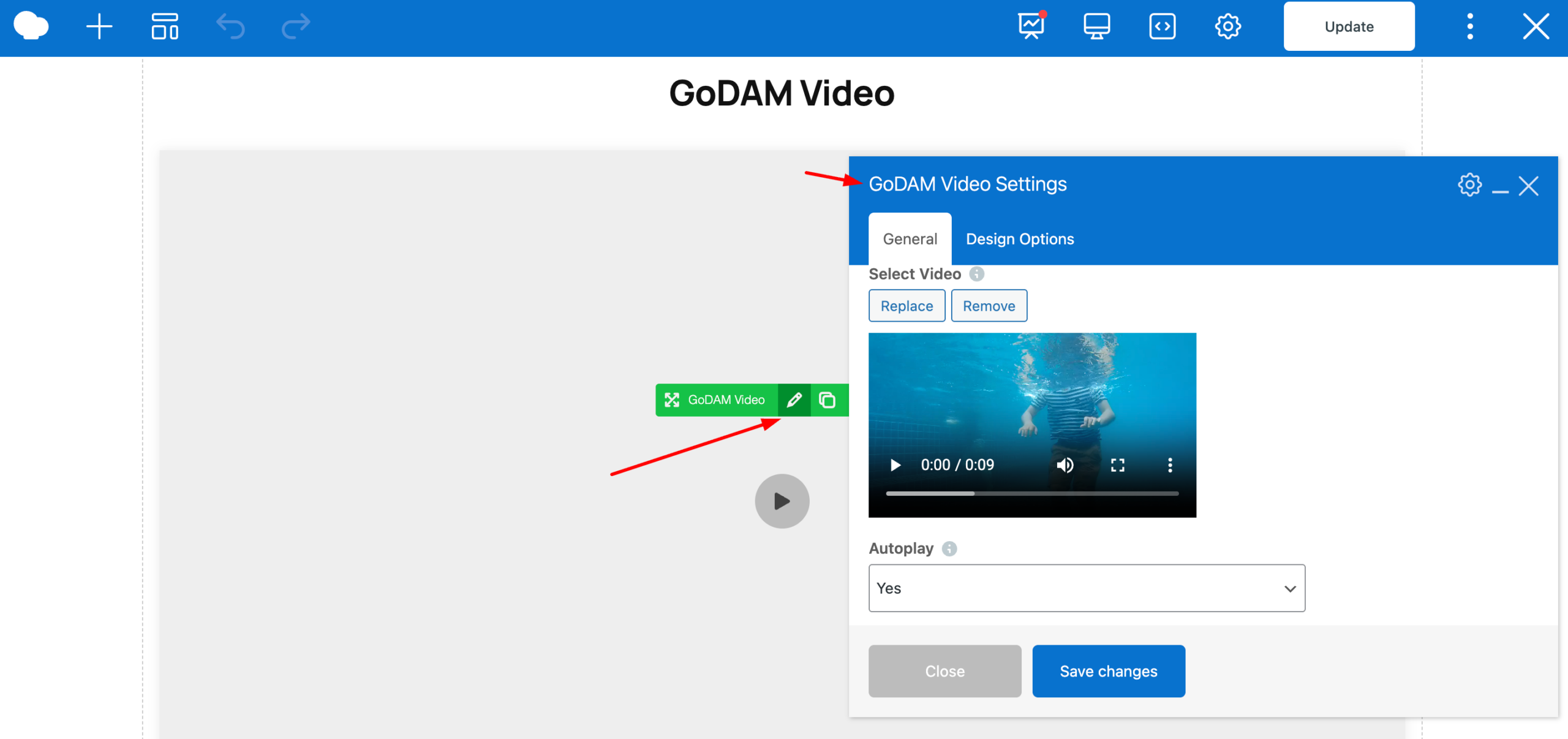
Task: Open the code export editor
Action: [x=1162, y=26]
